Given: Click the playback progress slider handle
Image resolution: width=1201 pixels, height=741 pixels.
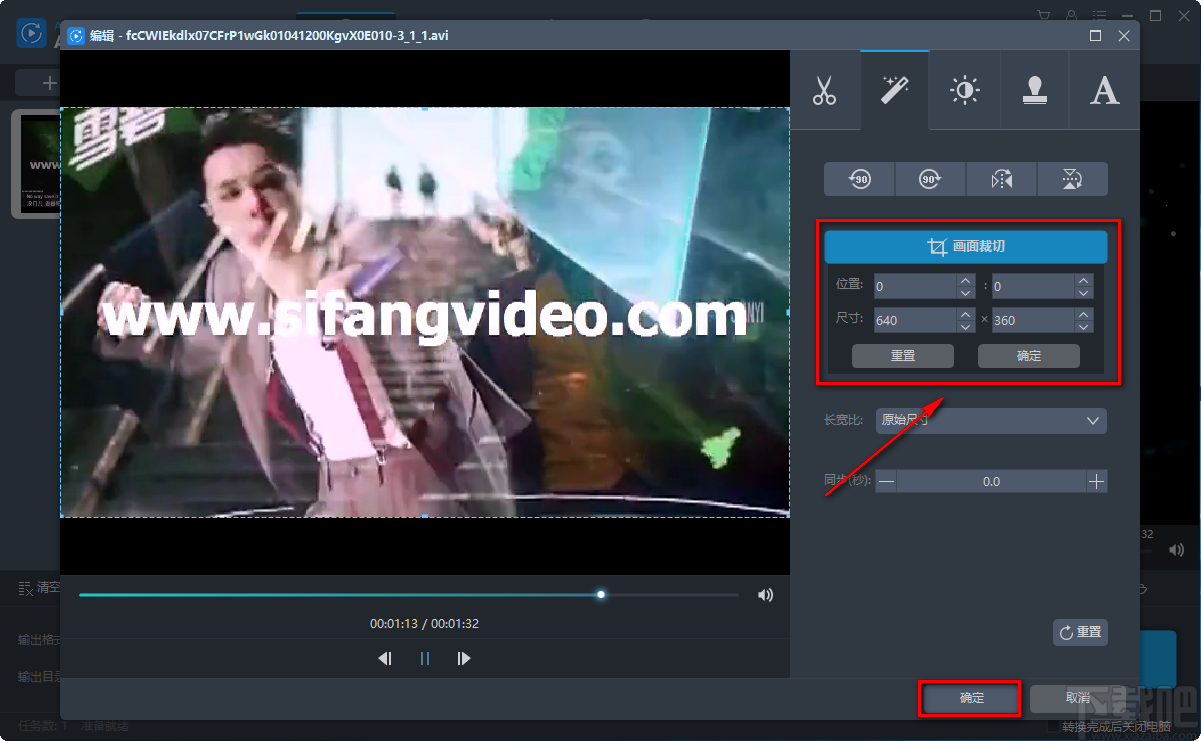Looking at the screenshot, I should coord(601,594).
